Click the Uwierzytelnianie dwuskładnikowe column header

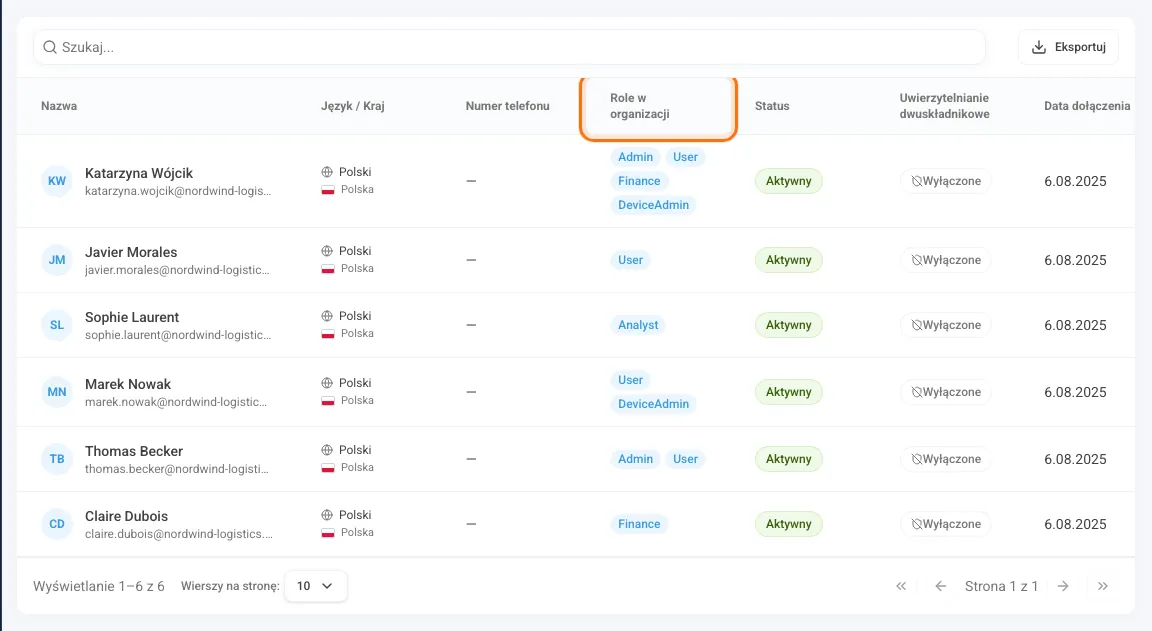945,106
